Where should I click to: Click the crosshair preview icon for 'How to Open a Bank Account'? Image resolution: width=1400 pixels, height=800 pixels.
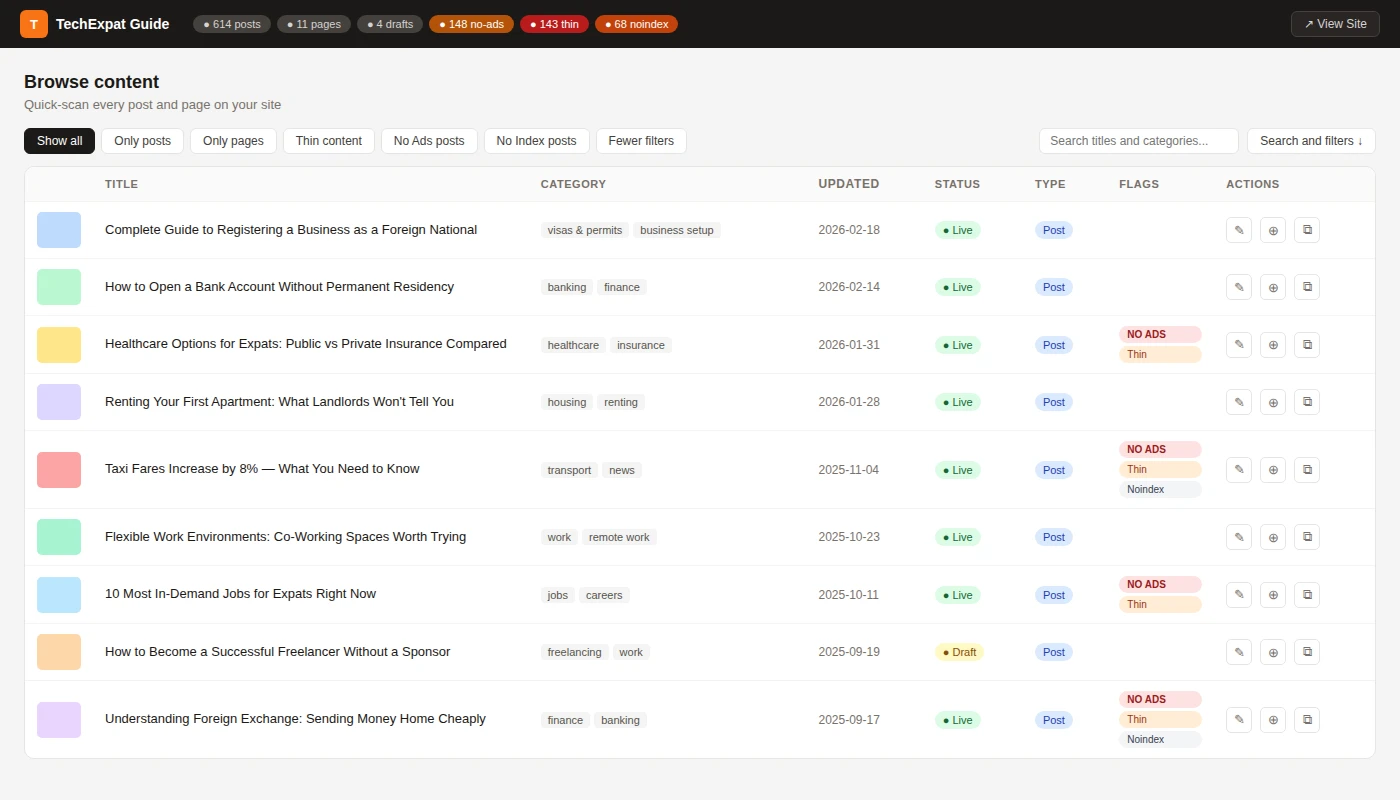click(x=1272, y=287)
